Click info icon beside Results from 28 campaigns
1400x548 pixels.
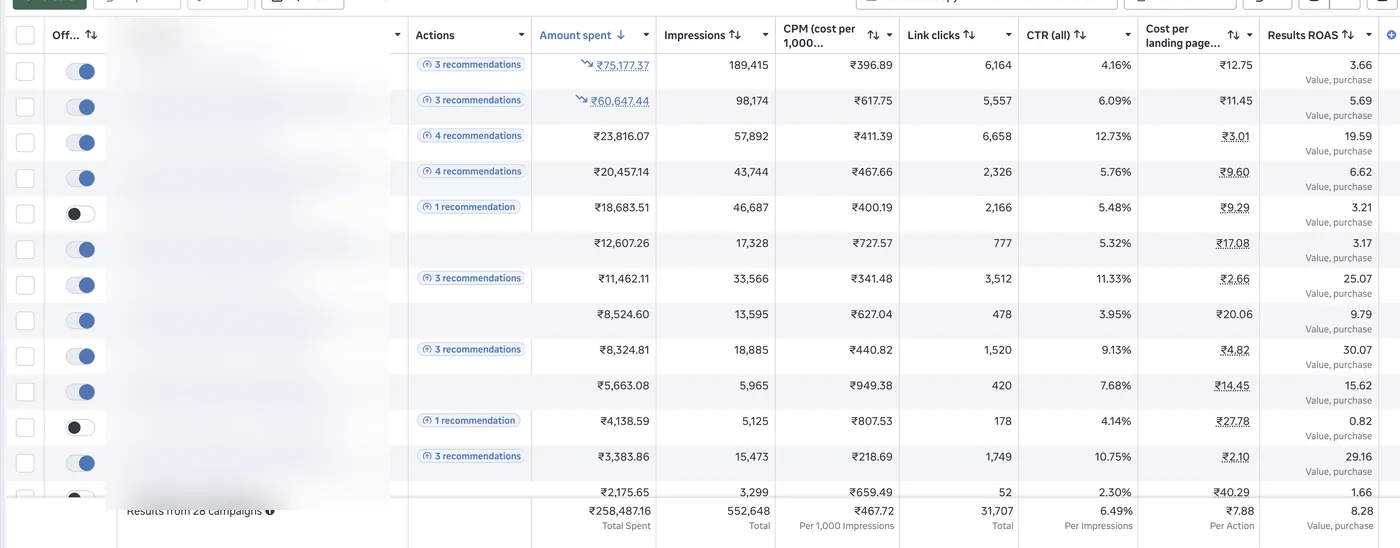click(x=270, y=511)
